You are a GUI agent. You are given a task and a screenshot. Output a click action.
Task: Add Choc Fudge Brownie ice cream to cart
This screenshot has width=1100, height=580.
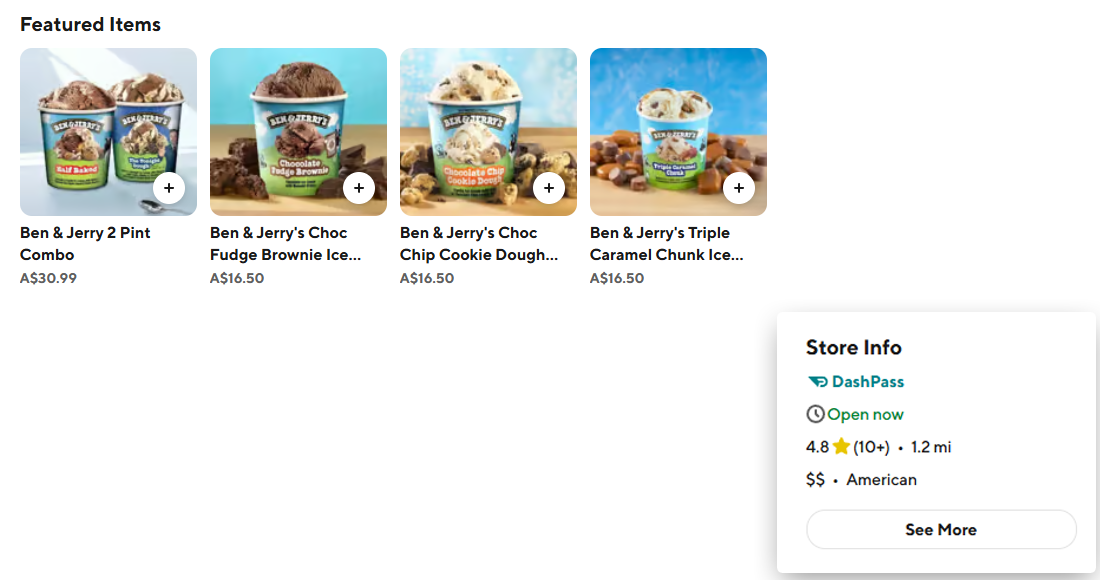pos(359,188)
